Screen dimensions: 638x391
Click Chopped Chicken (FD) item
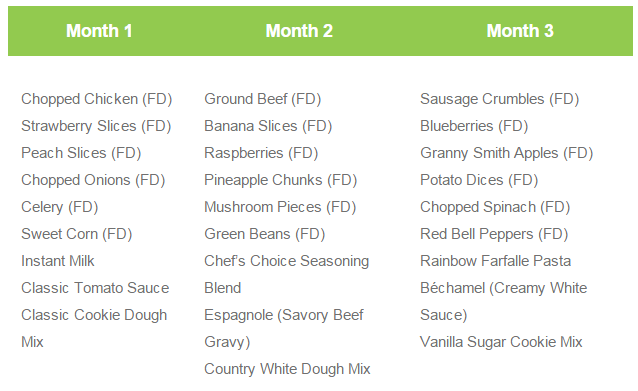click(x=97, y=99)
